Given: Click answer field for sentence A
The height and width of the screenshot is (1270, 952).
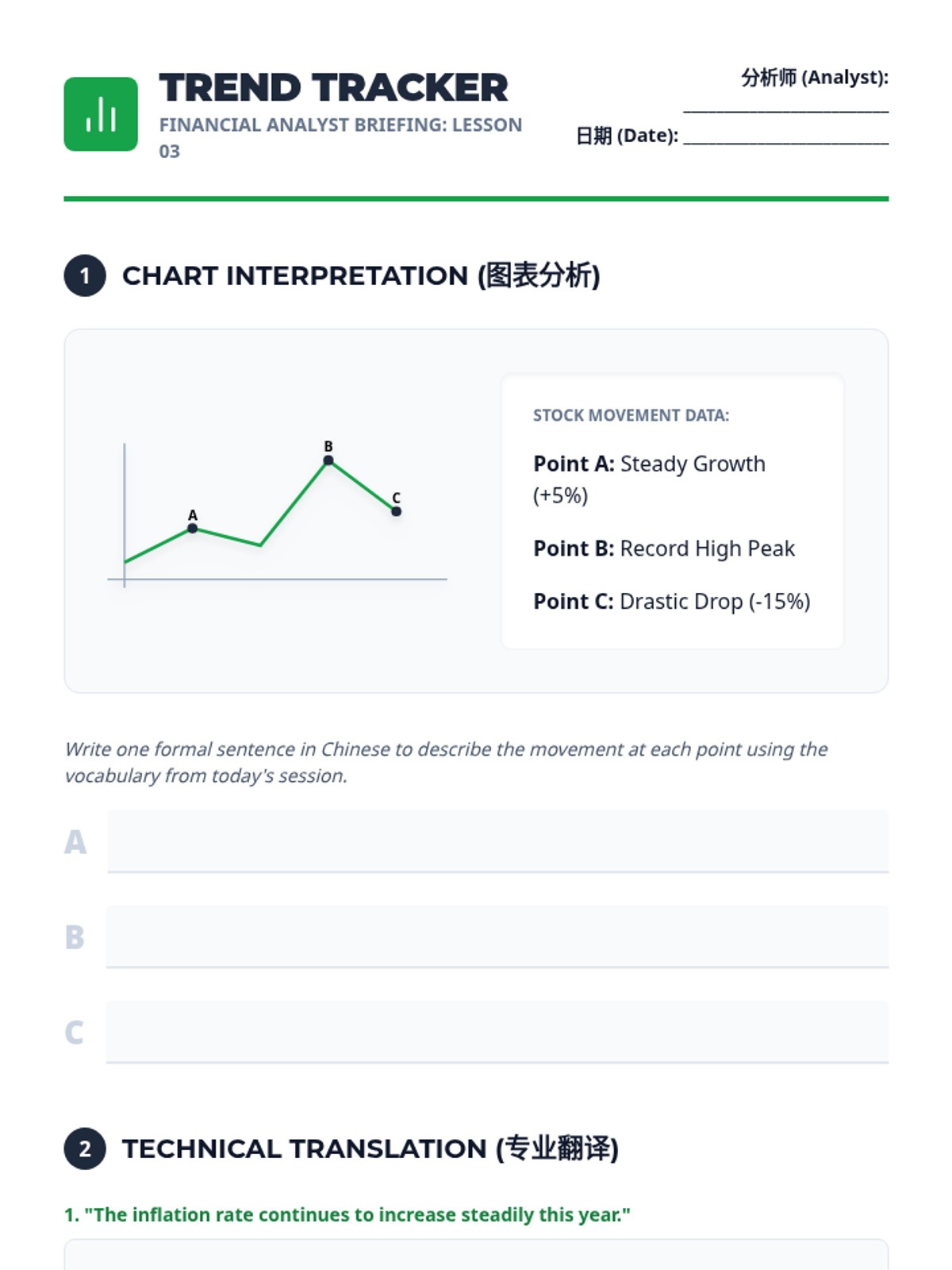Looking at the screenshot, I should (x=497, y=841).
